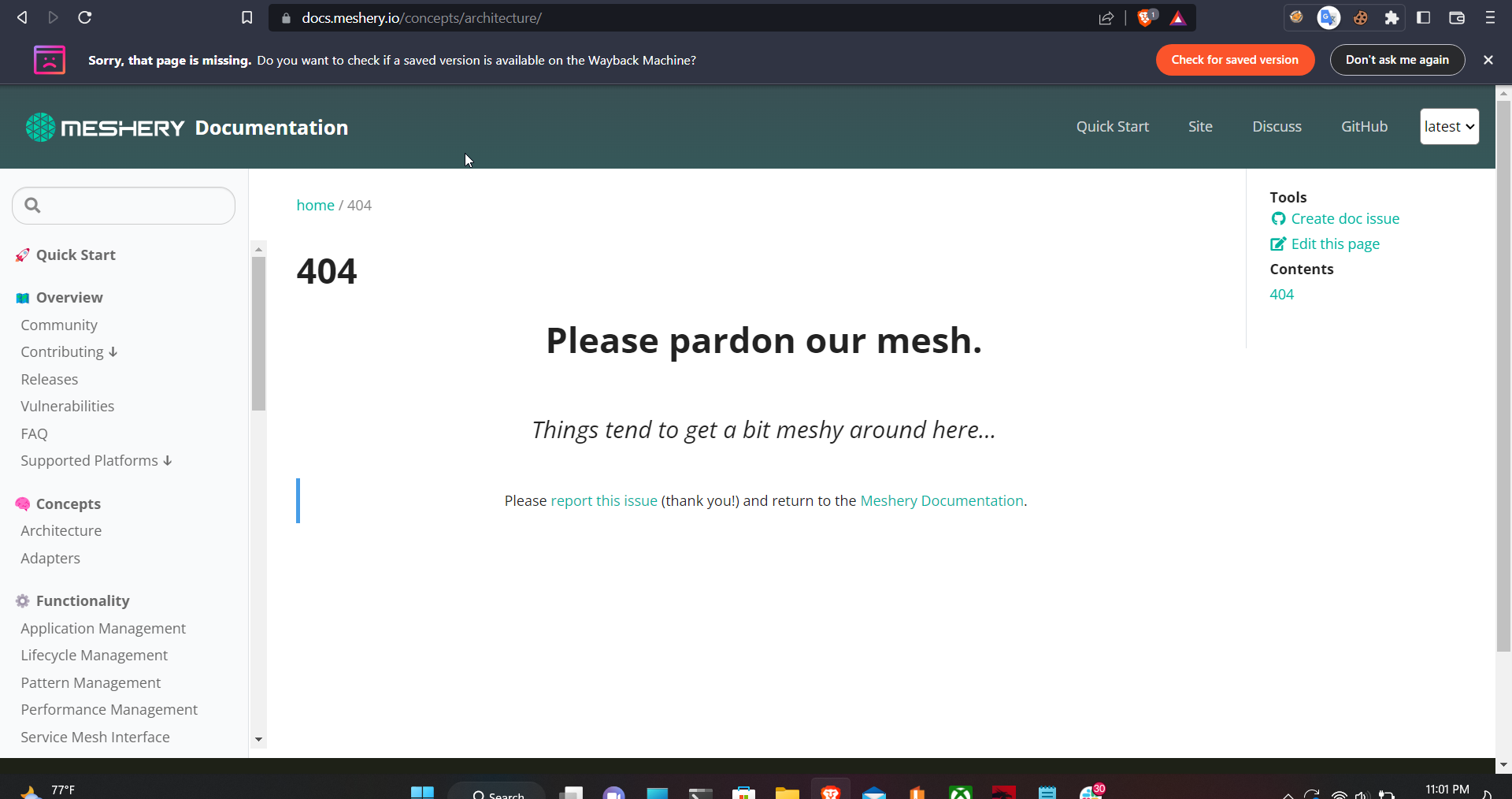
Task: Launch Brave from the taskbar
Action: pos(829,792)
